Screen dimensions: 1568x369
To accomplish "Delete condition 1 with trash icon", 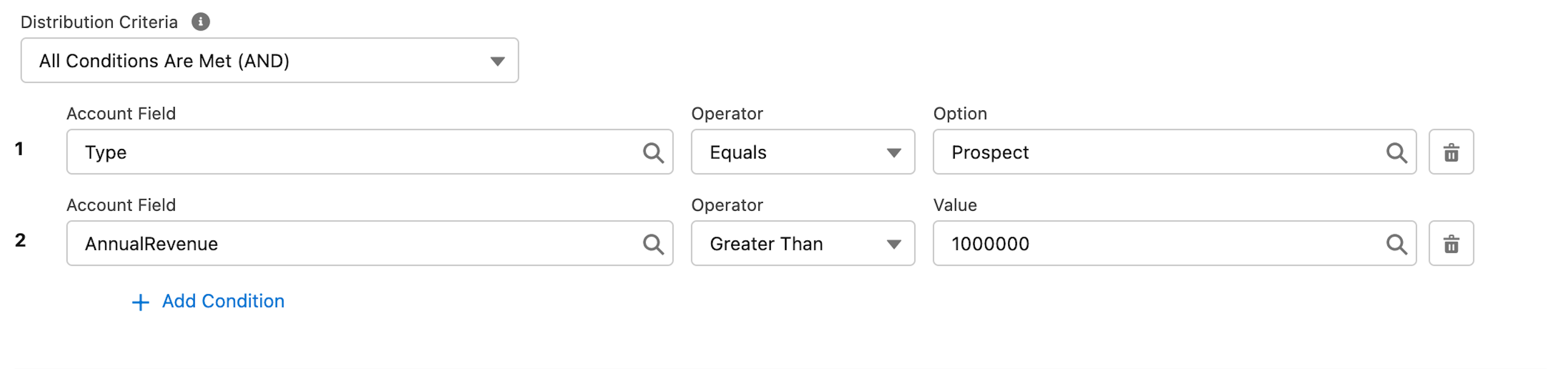I will pos(1451,152).
